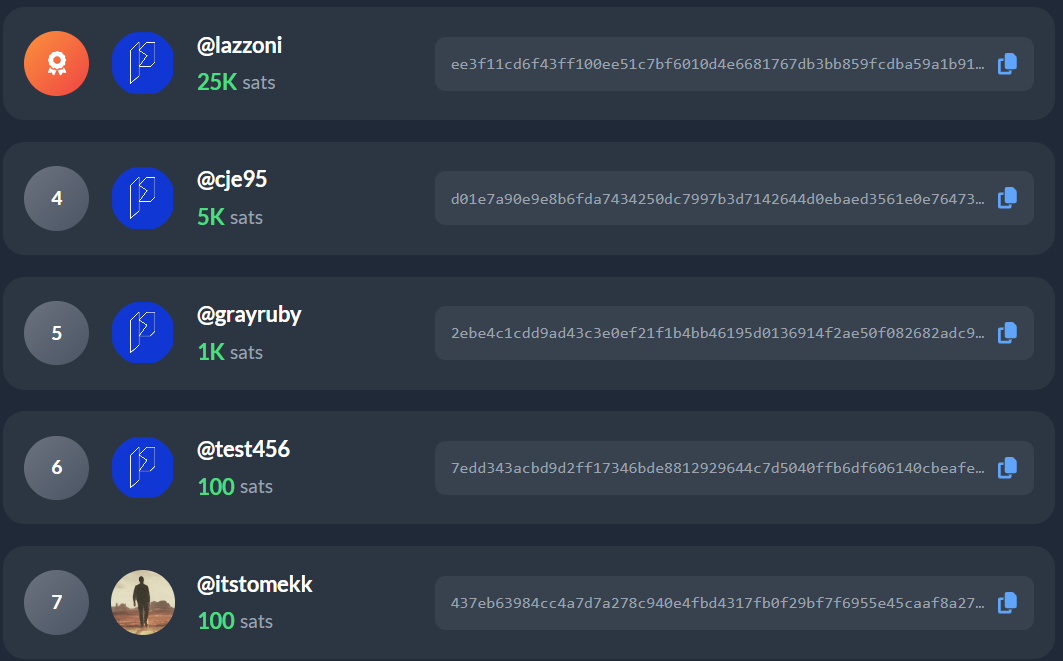Open the @lazzoni username link
The height and width of the screenshot is (661, 1063).
[240, 46]
